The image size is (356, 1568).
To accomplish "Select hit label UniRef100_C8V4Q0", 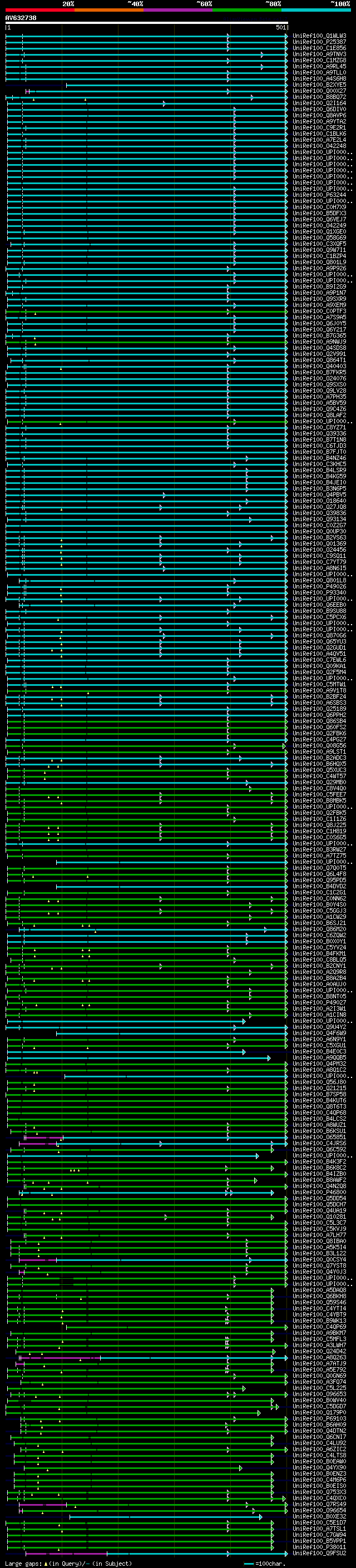I will coord(319,788).
